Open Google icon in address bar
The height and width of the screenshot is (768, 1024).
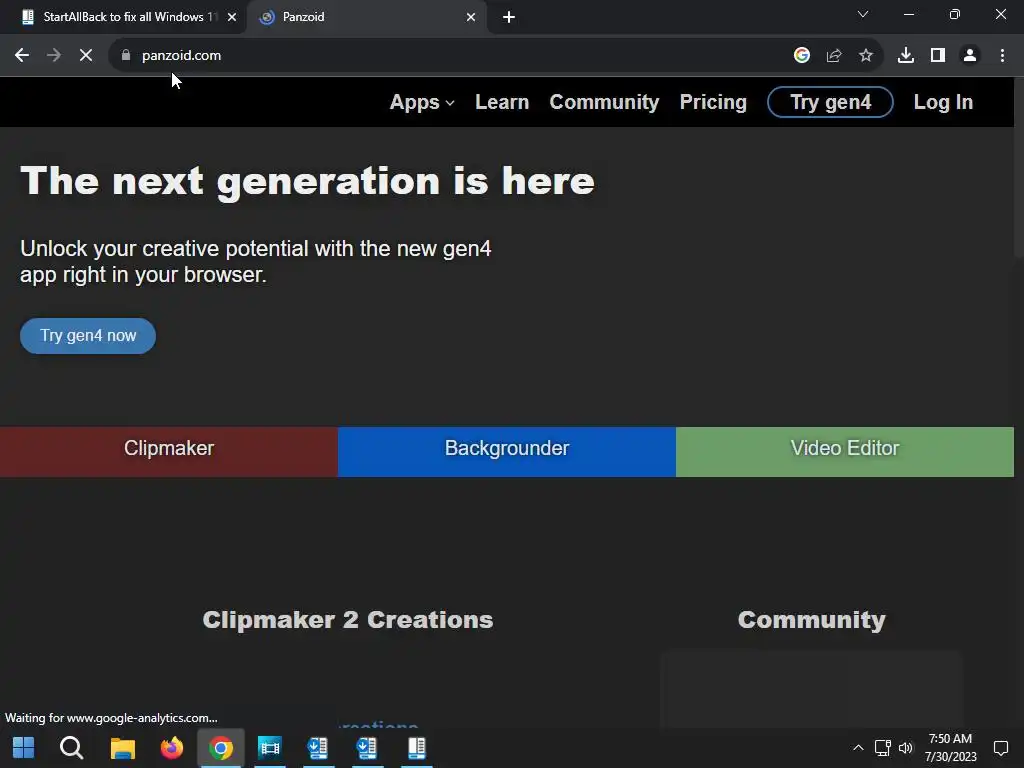[x=802, y=56]
